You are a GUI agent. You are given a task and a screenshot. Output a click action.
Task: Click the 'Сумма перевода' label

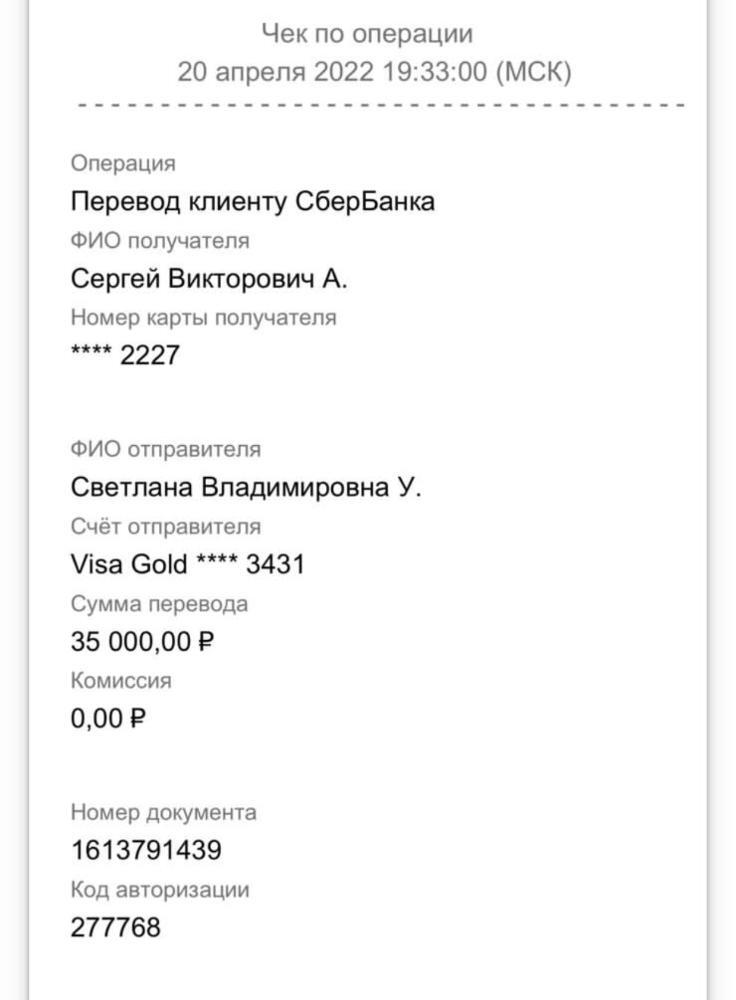point(159,604)
